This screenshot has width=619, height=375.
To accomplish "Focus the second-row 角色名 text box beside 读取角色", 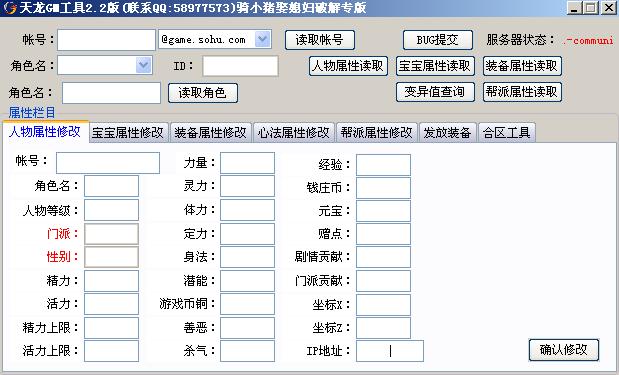I will (x=111, y=93).
